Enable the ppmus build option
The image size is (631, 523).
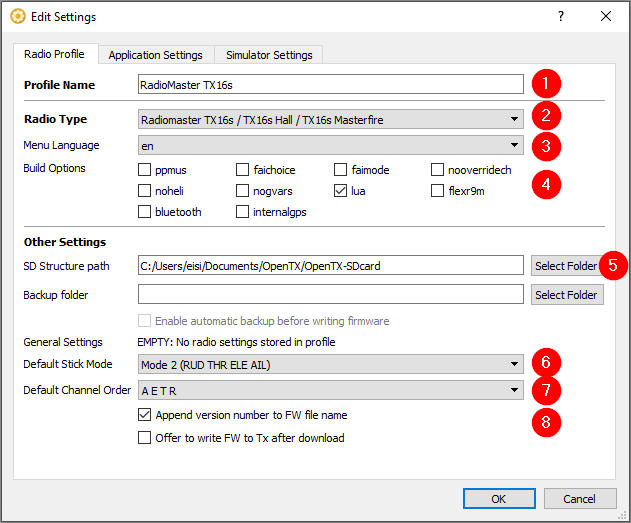(x=144, y=170)
